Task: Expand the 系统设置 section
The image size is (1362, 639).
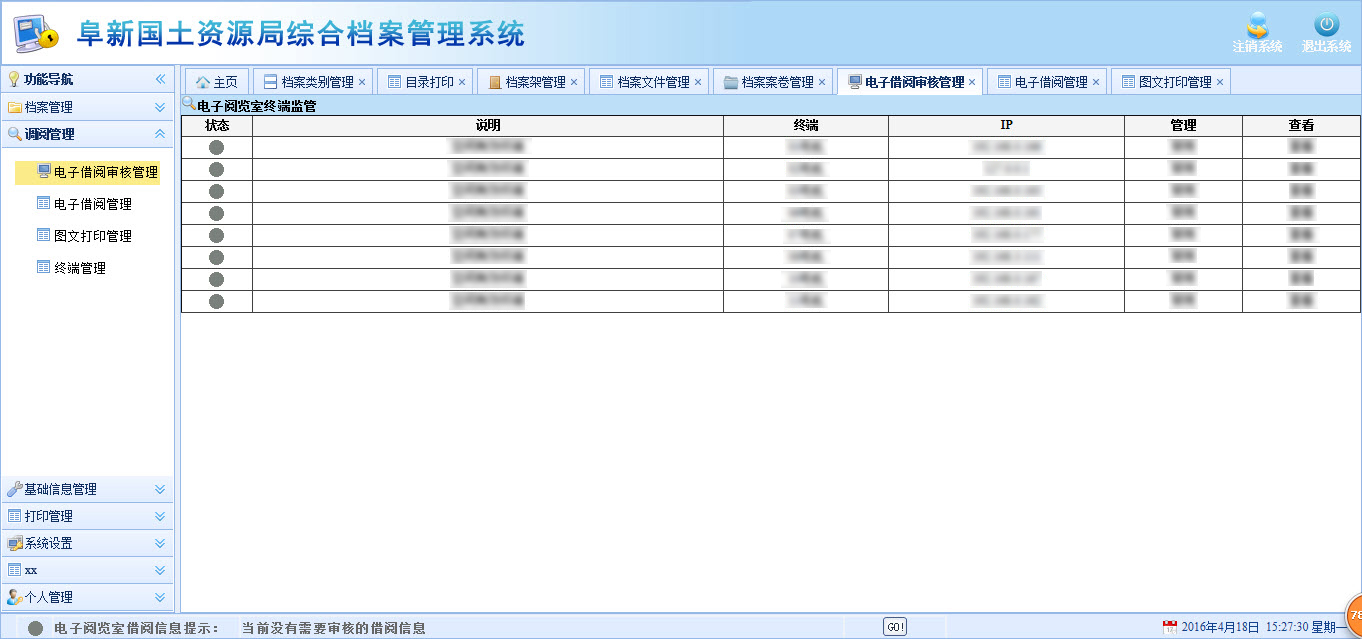Action: click(x=160, y=543)
